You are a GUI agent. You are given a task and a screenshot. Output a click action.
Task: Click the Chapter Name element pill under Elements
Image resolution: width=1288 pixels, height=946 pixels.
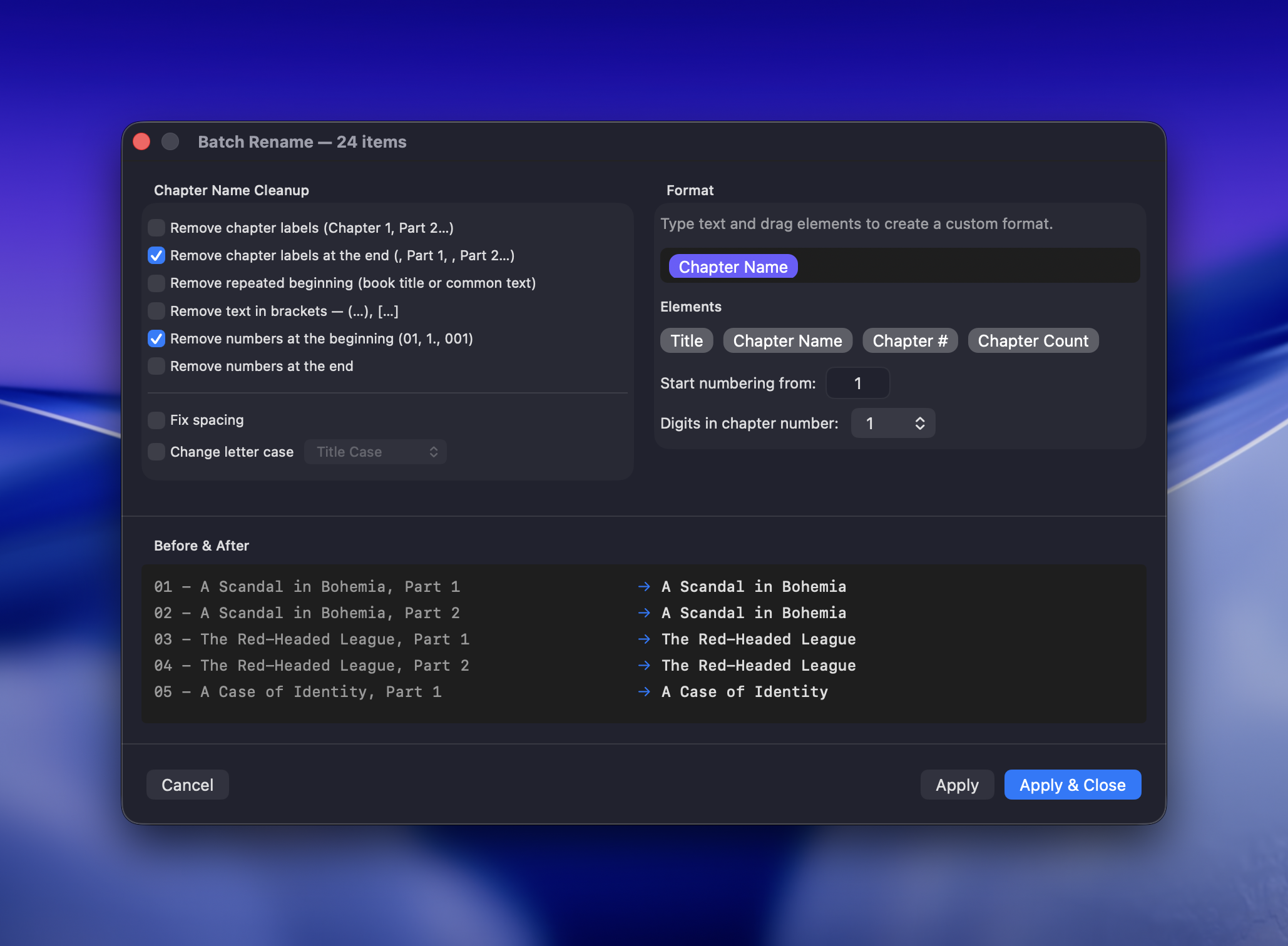(787, 341)
